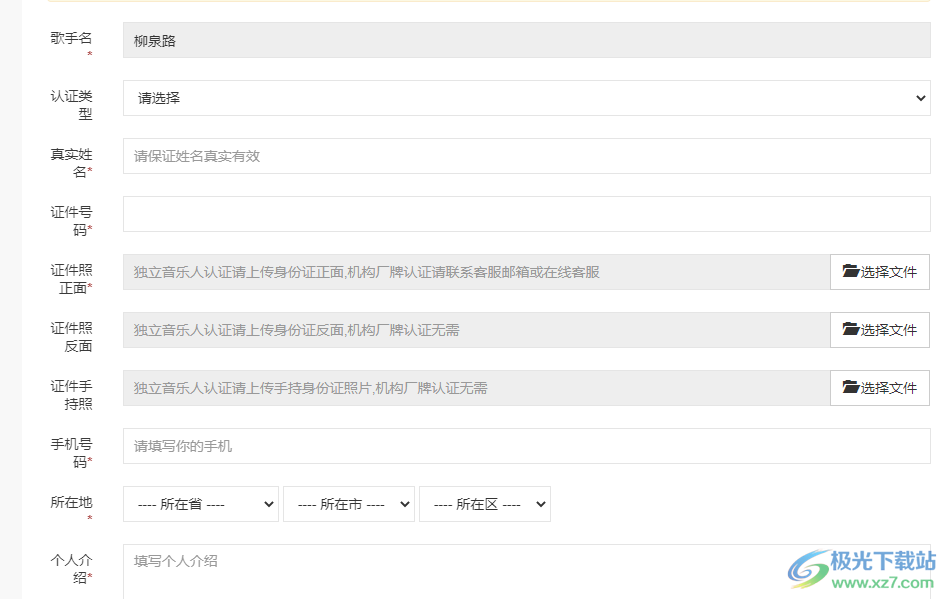Select the 手机号码 phone input field
Screen dimensions: 947x599
(x=526, y=446)
